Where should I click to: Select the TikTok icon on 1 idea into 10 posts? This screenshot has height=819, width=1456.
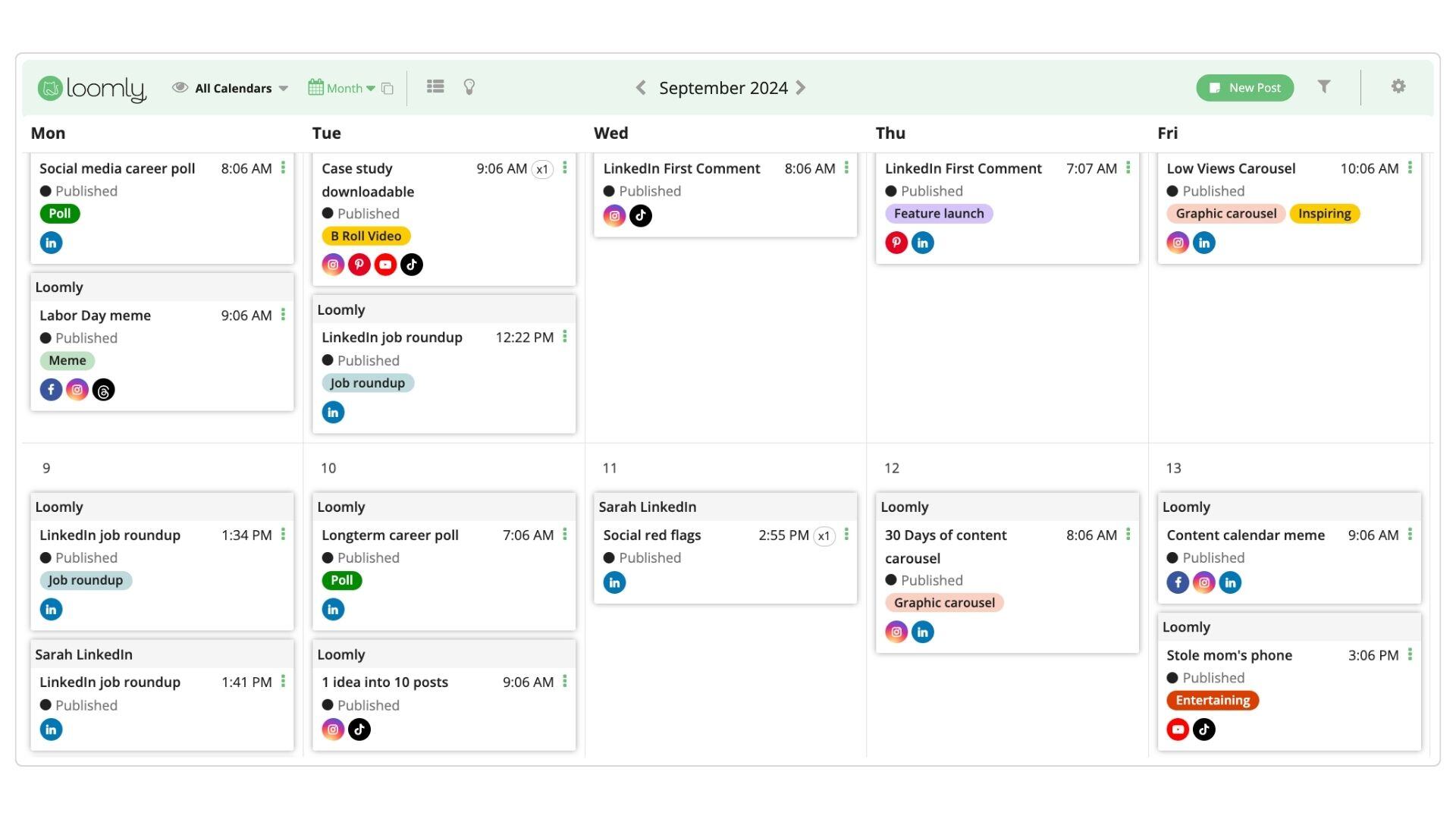[x=359, y=729]
